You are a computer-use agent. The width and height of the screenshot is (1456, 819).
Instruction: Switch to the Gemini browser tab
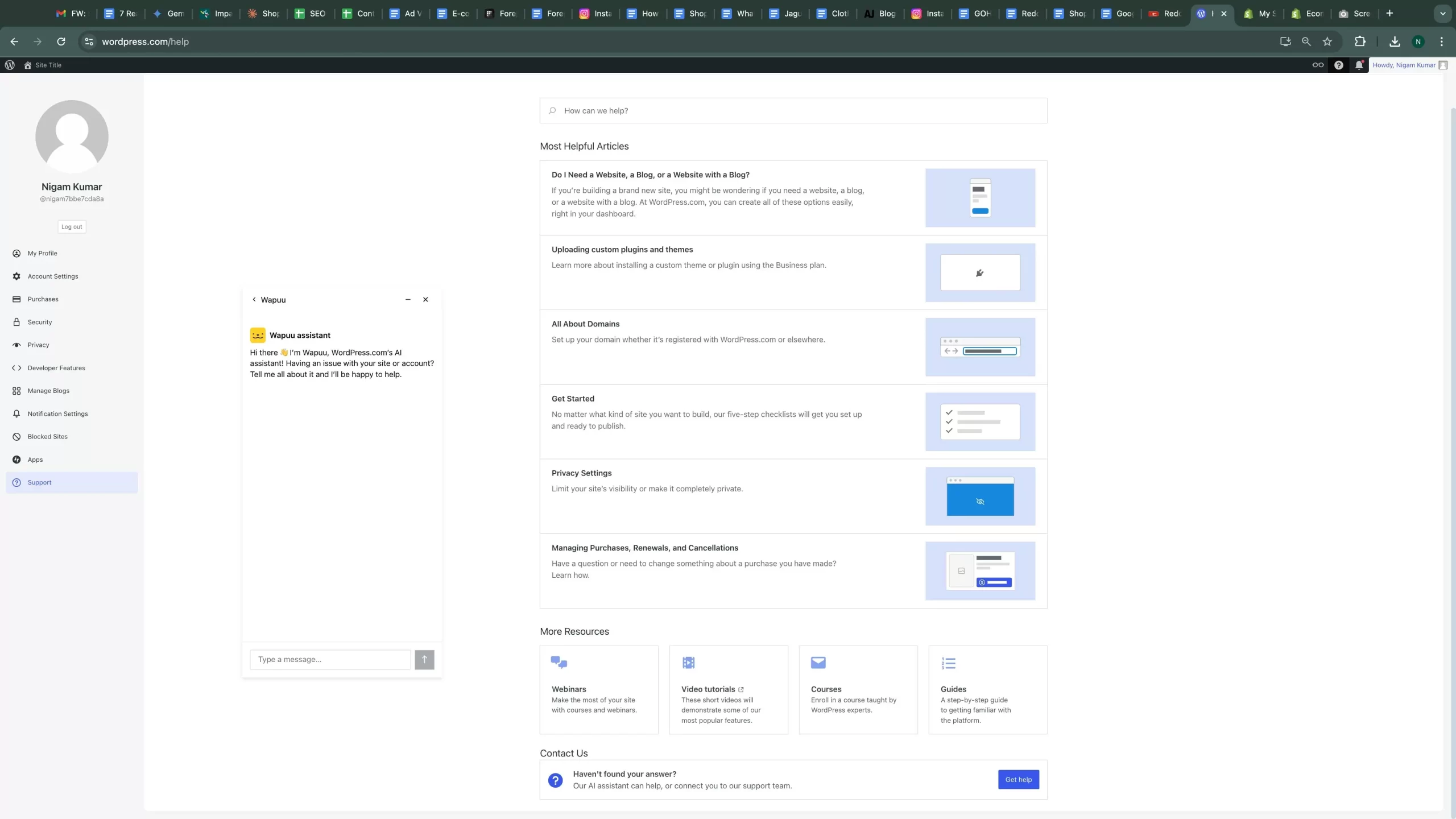coord(169,14)
